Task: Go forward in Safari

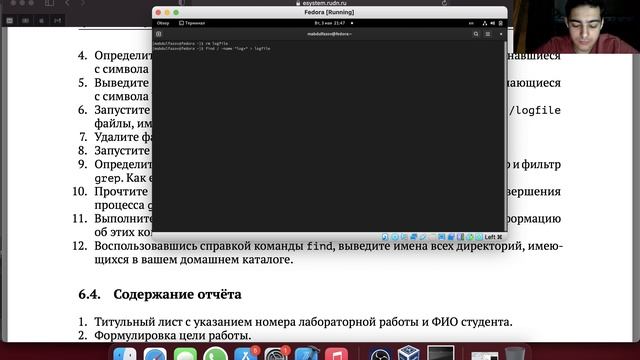Action: coord(83,3)
